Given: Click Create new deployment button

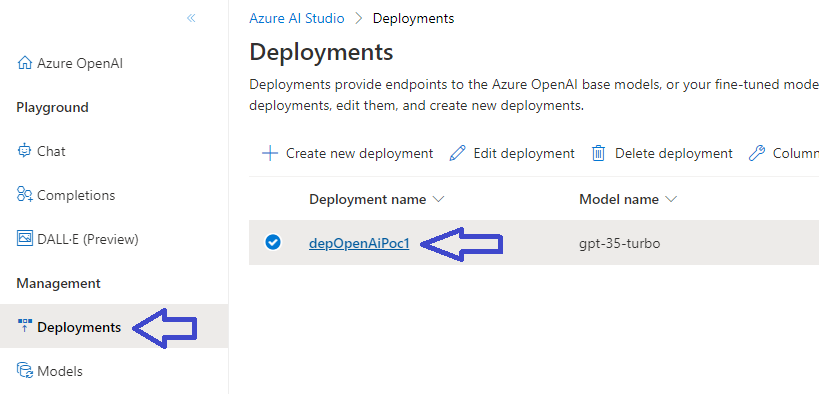Looking at the screenshot, I should click(347, 154).
